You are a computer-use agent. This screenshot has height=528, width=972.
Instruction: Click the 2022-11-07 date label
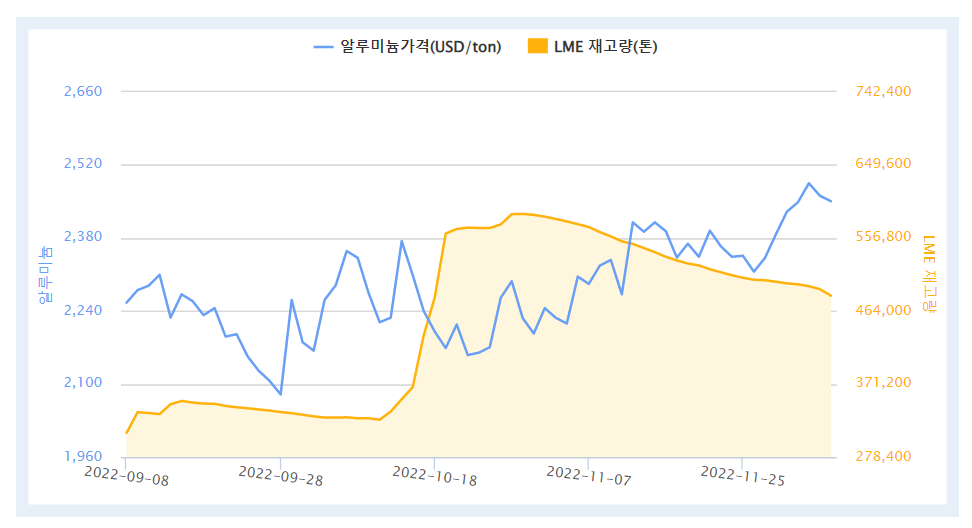[589, 476]
